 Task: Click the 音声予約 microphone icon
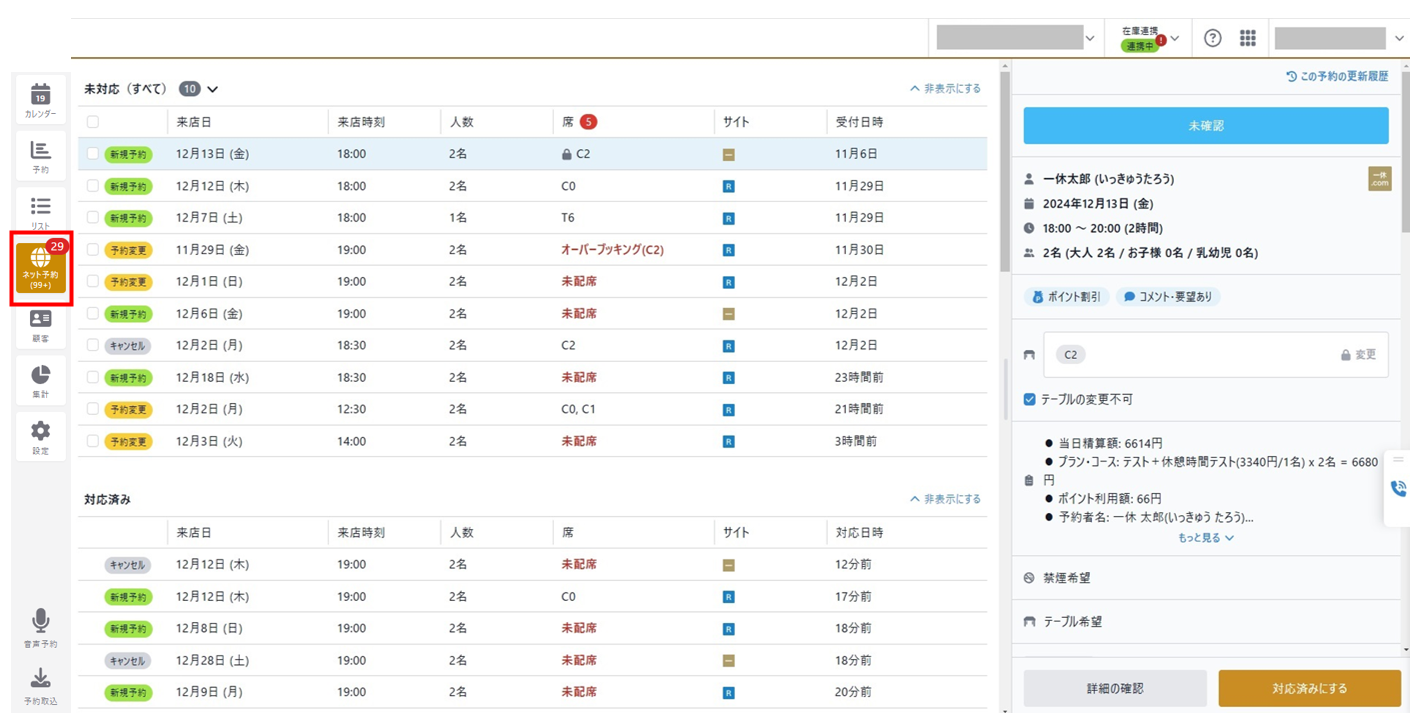[x=40, y=628]
